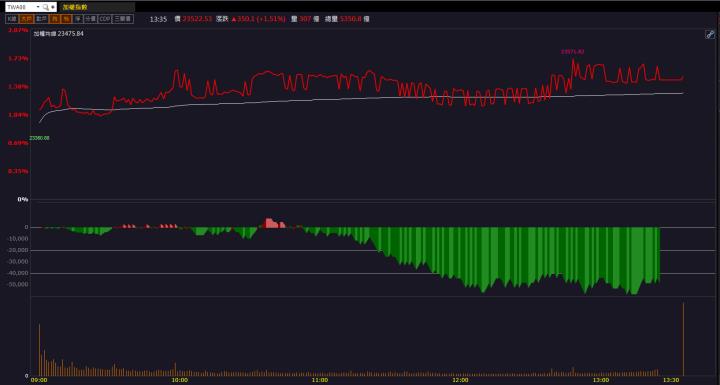
Task: Click the link icon at chart top-right
Action: pyautogui.click(x=709, y=34)
